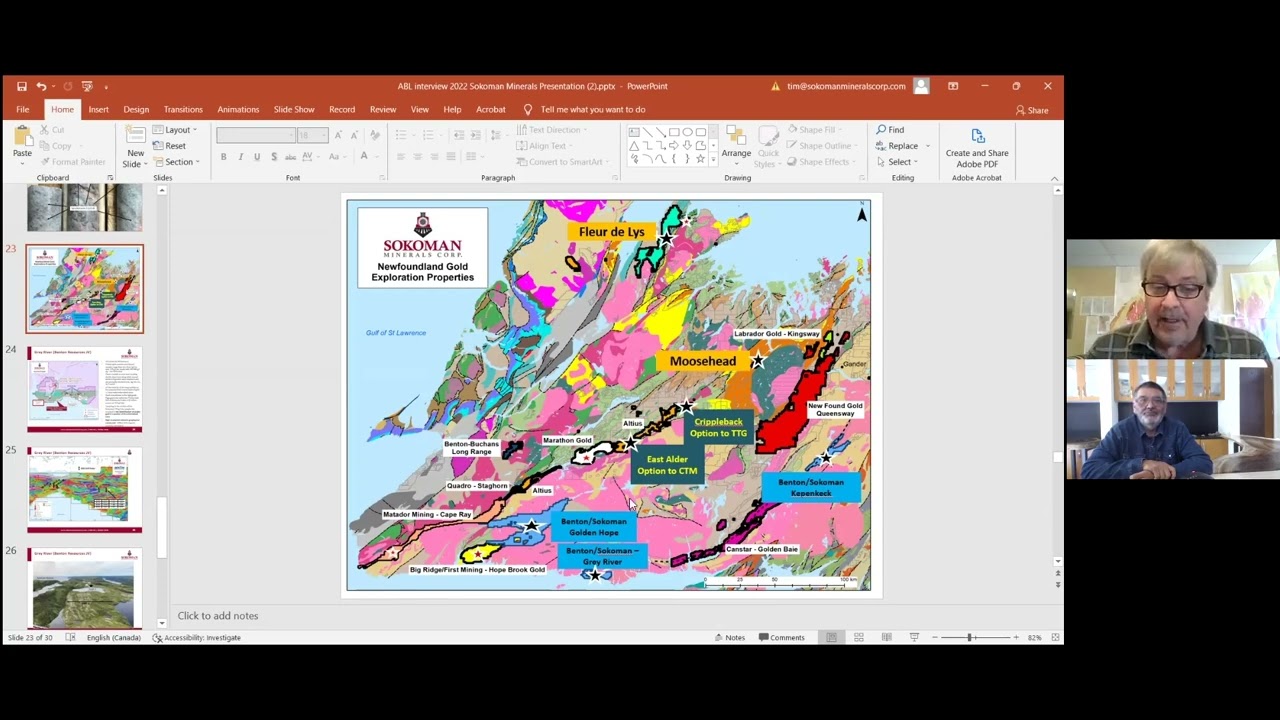Insert a text box shape
The image size is (1280, 720).
tap(634, 132)
